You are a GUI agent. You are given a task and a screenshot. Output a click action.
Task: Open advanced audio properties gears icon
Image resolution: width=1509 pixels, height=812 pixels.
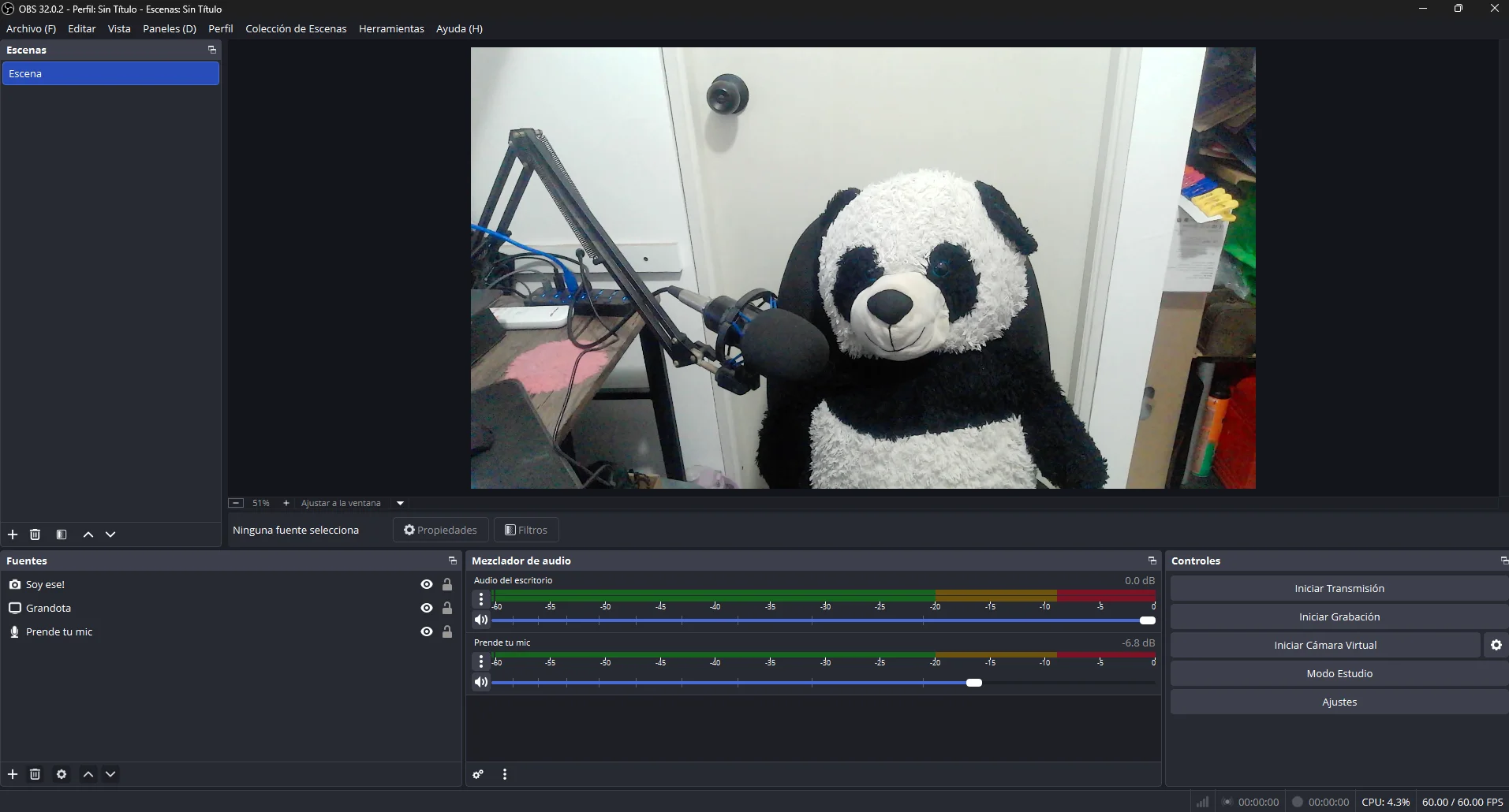pos(478,774)
